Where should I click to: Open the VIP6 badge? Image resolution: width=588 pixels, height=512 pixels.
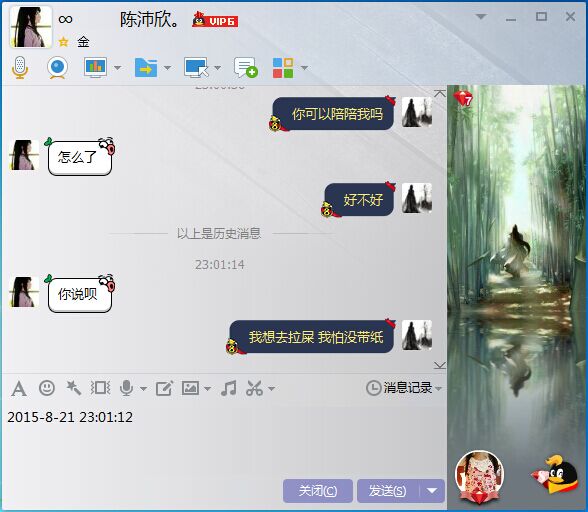pos(215,20)
